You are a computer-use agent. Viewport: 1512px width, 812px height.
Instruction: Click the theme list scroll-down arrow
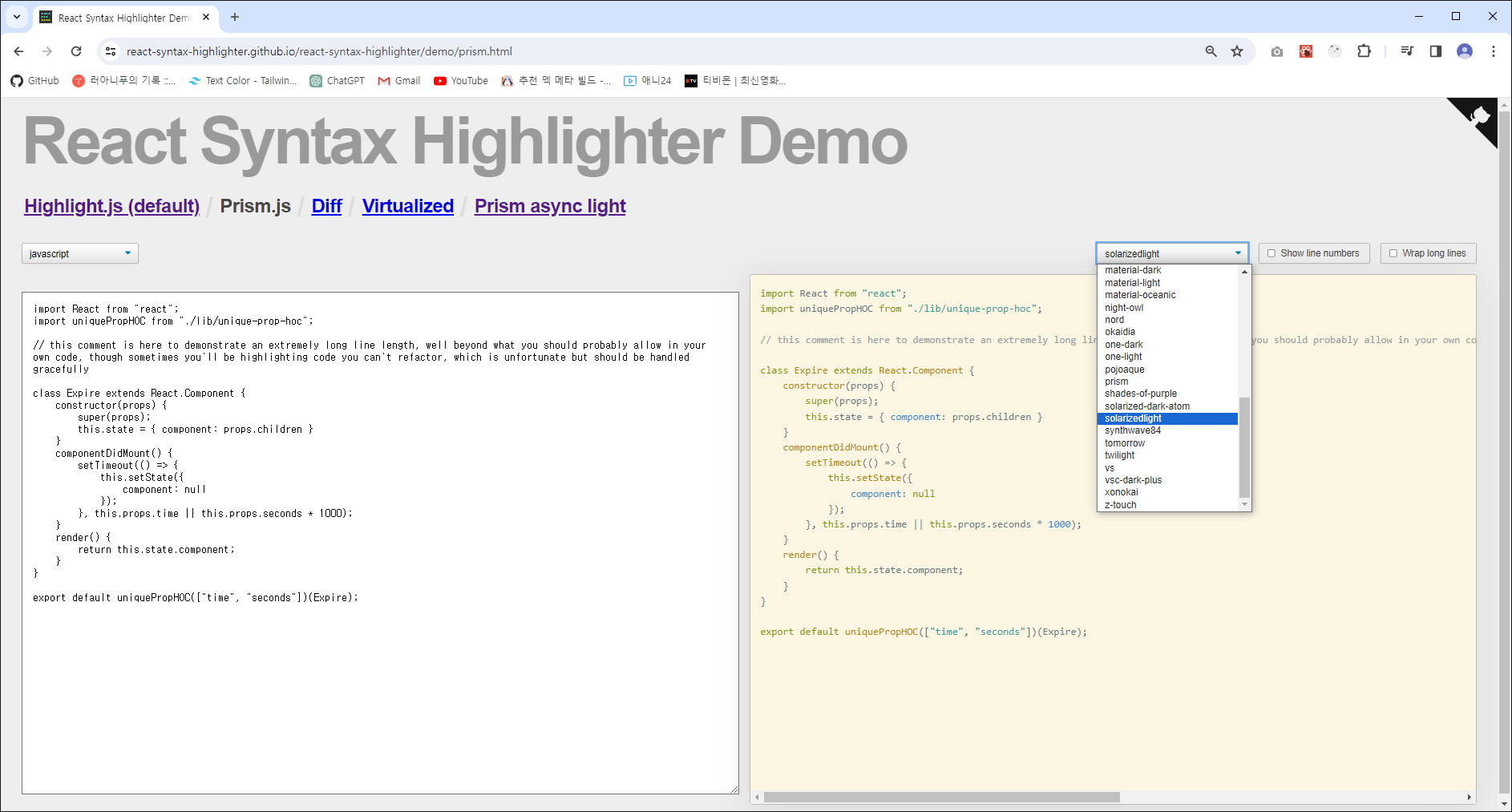pos(1244,504)
